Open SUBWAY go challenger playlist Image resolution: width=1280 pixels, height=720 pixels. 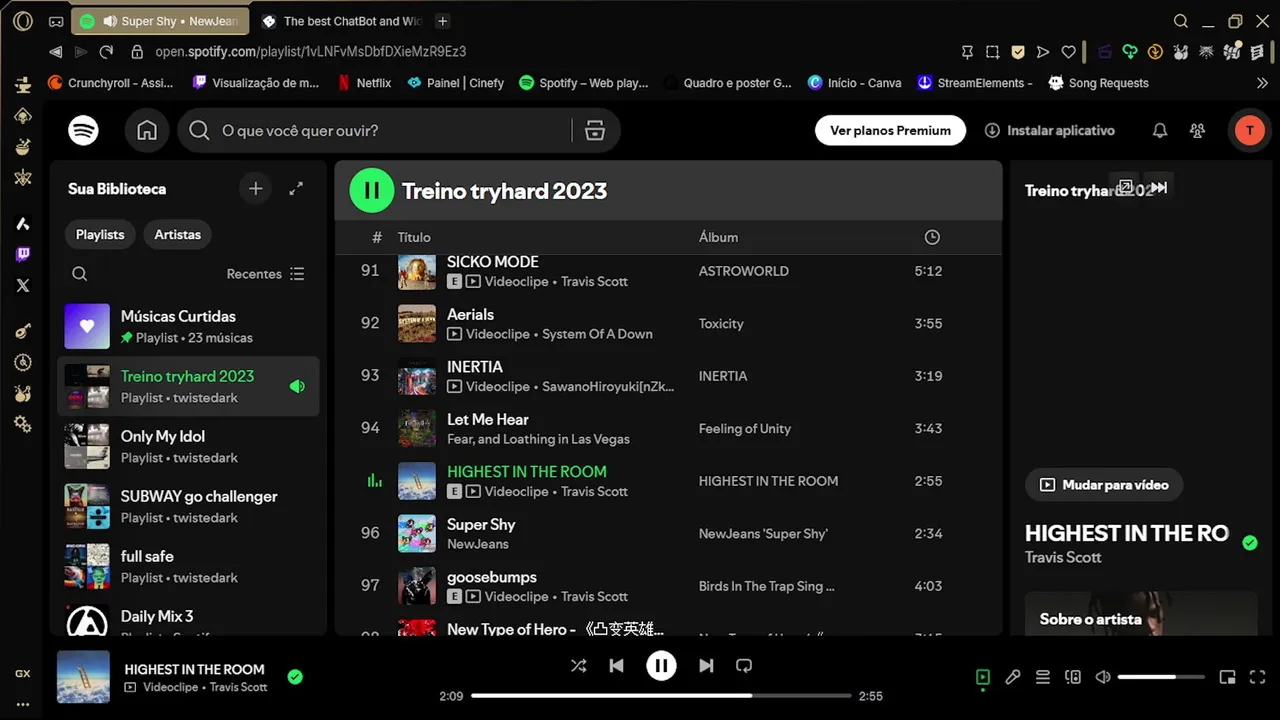(188, 506)
